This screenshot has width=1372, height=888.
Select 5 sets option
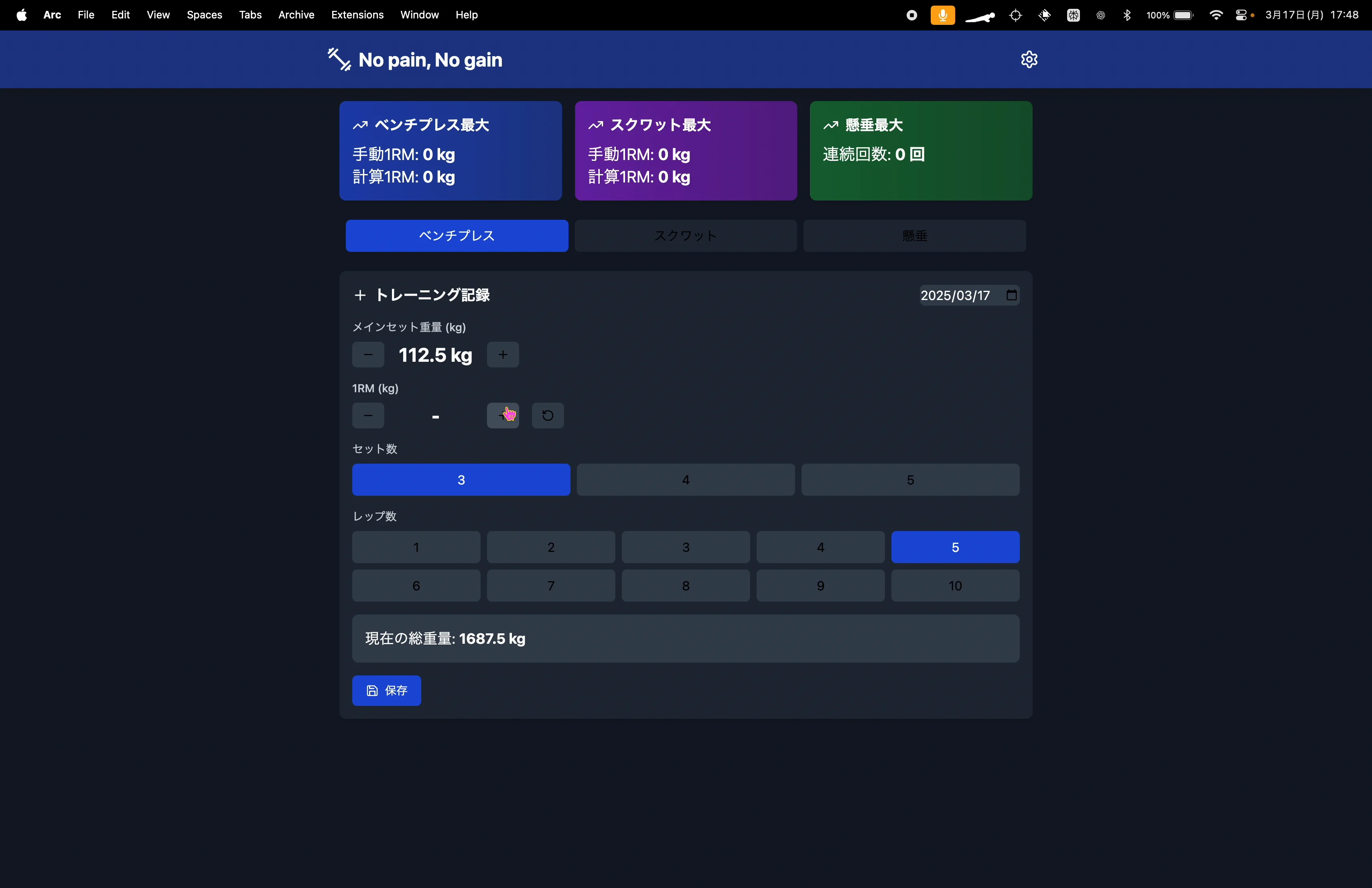coord(910,479)
